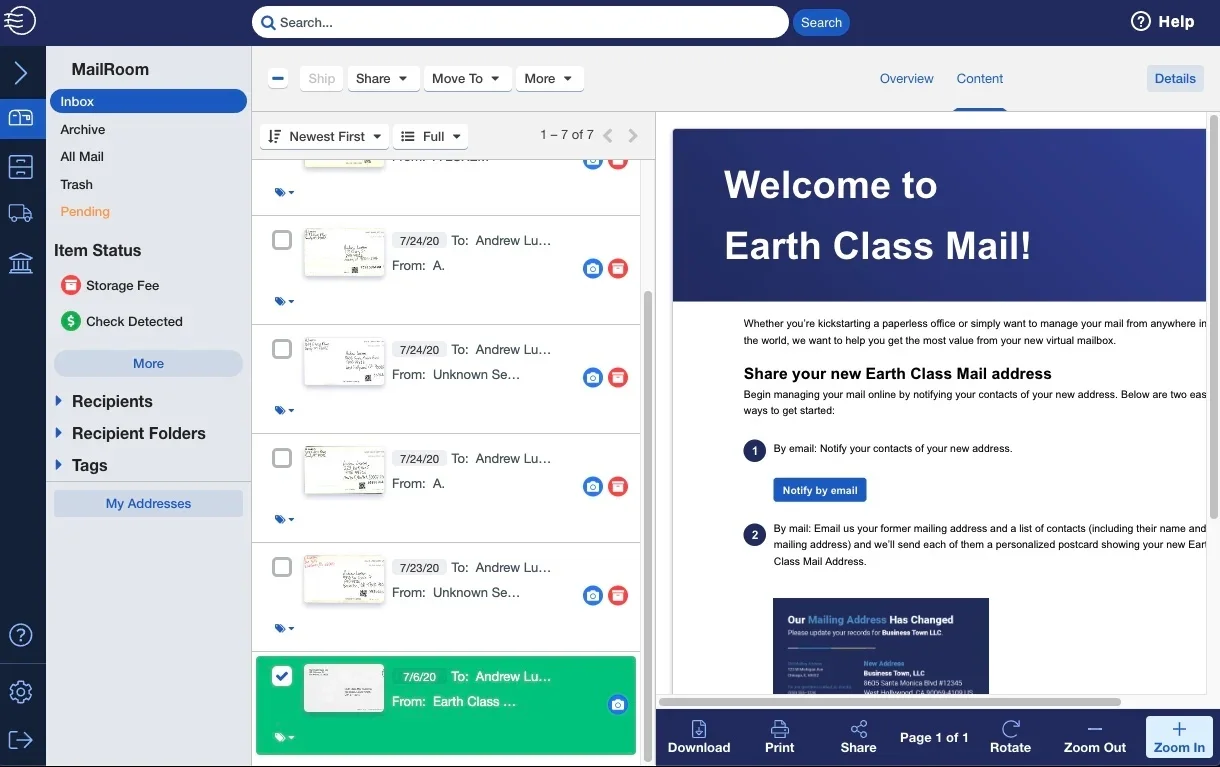The width and height of the screenshot is (1220, 767).
Task: Select the Inbox folder
Action: 148,101
